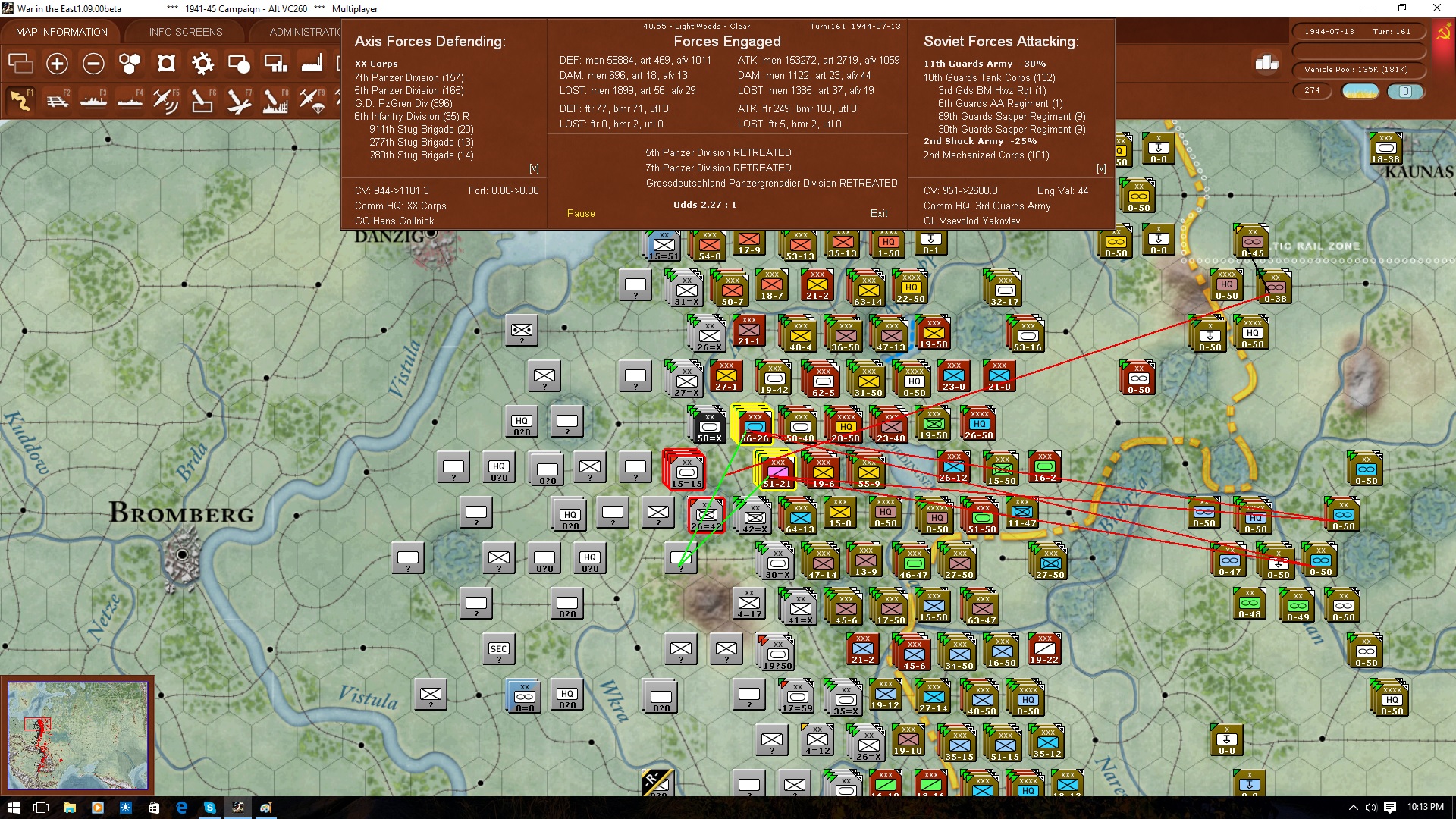Select F4 amphibious transport ship mode

tap(130, 101)
